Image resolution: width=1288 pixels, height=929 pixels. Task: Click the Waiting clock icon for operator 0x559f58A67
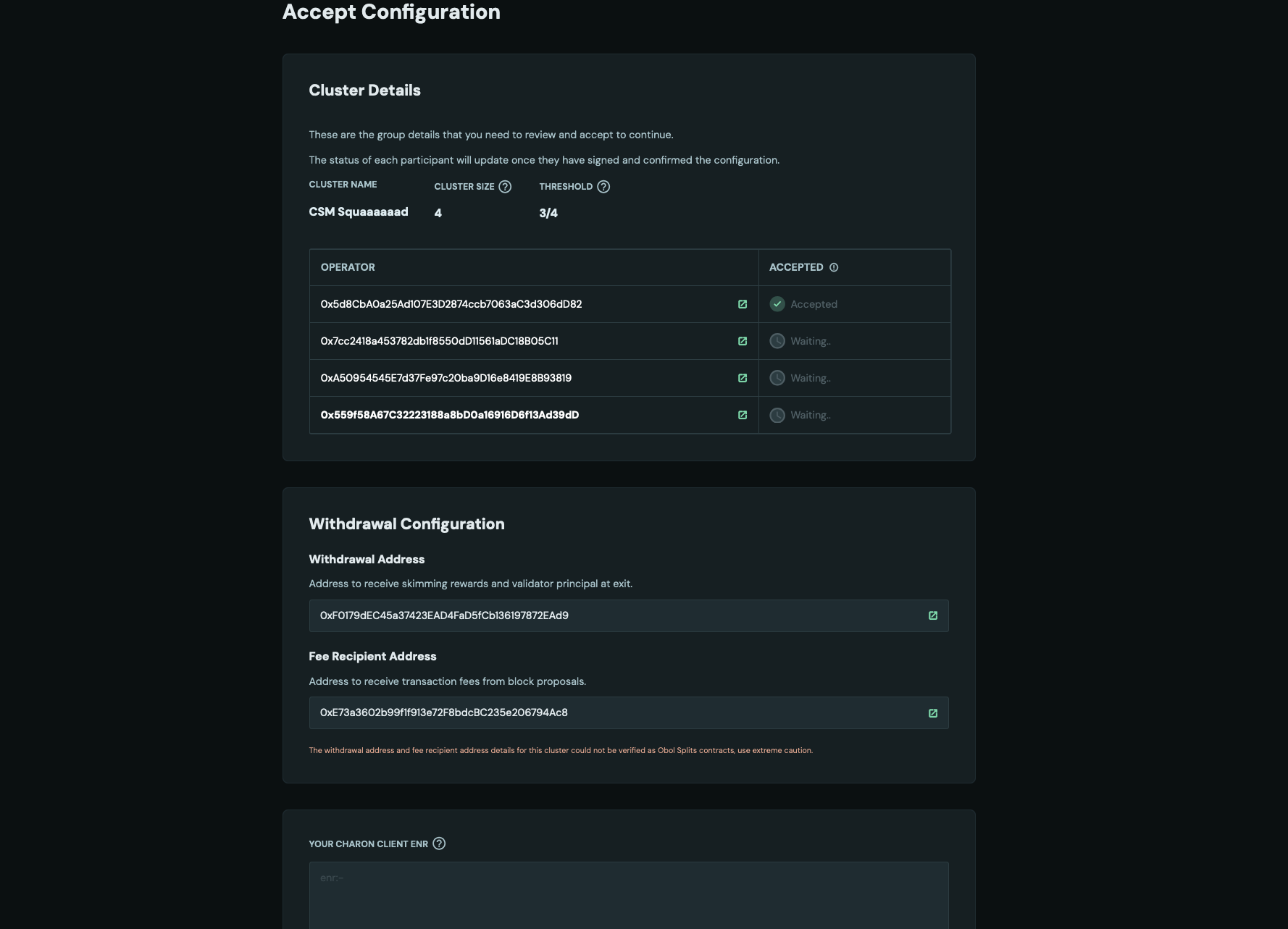pos(777,415)
